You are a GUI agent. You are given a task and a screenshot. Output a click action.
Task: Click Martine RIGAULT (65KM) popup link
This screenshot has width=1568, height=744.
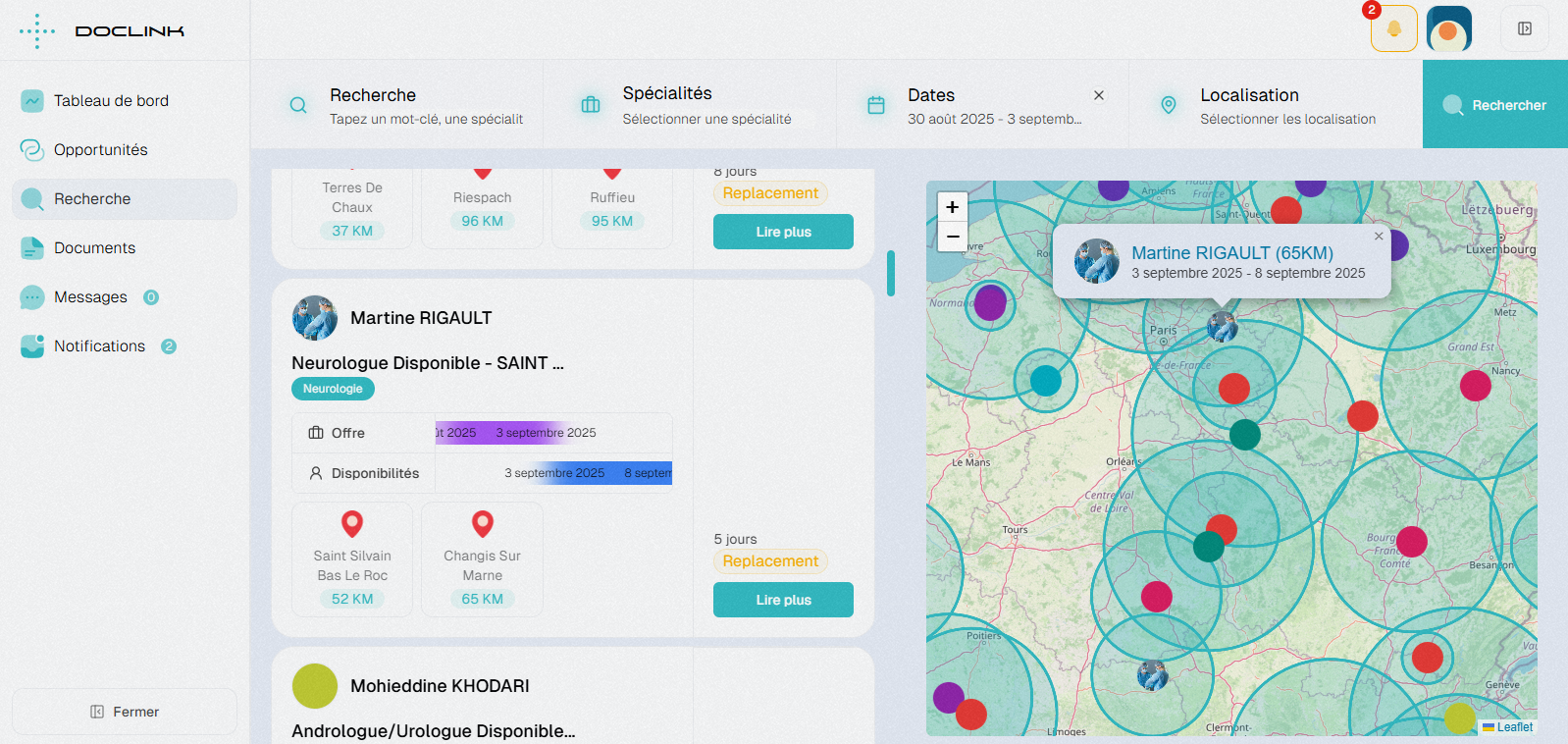point(1232,252)
